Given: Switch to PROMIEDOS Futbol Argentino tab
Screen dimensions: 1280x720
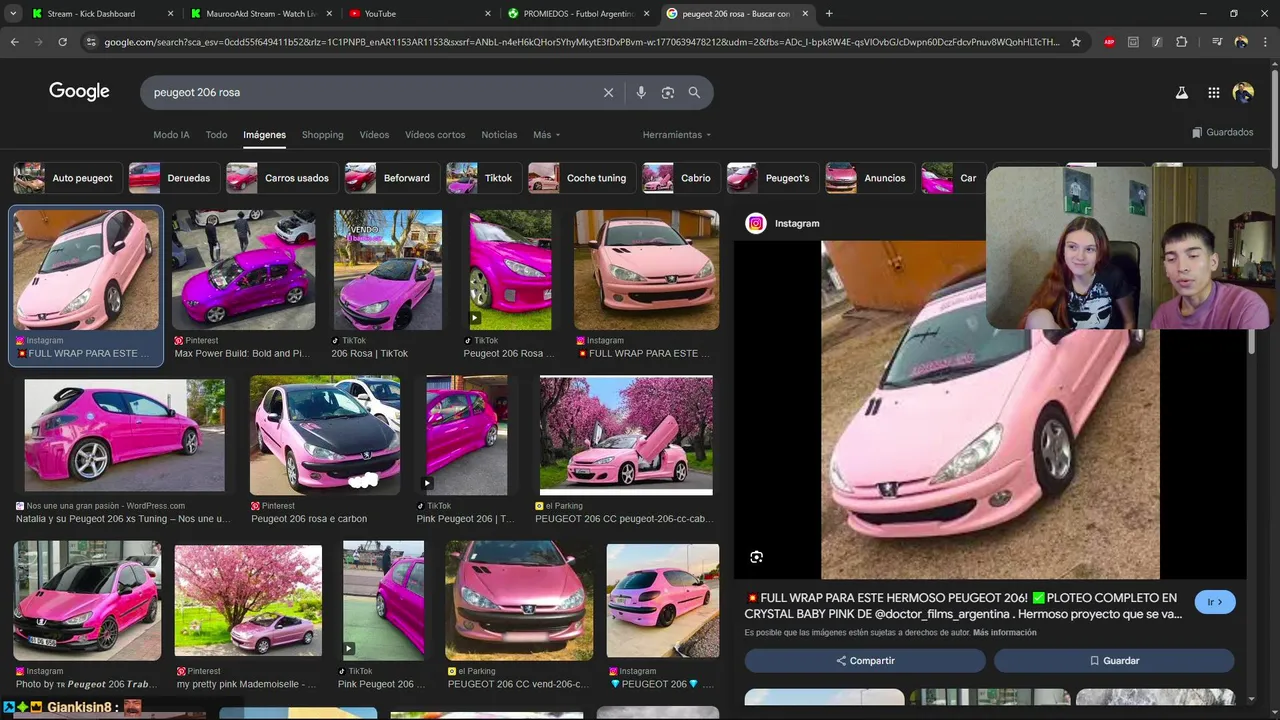Looking at the screenshot, I should [579, 14].
